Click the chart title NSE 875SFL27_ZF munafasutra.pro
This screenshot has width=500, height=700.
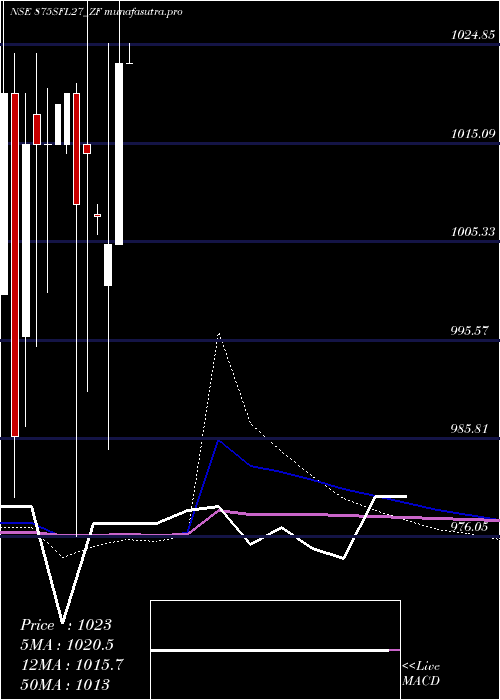(x=96, y=12)
